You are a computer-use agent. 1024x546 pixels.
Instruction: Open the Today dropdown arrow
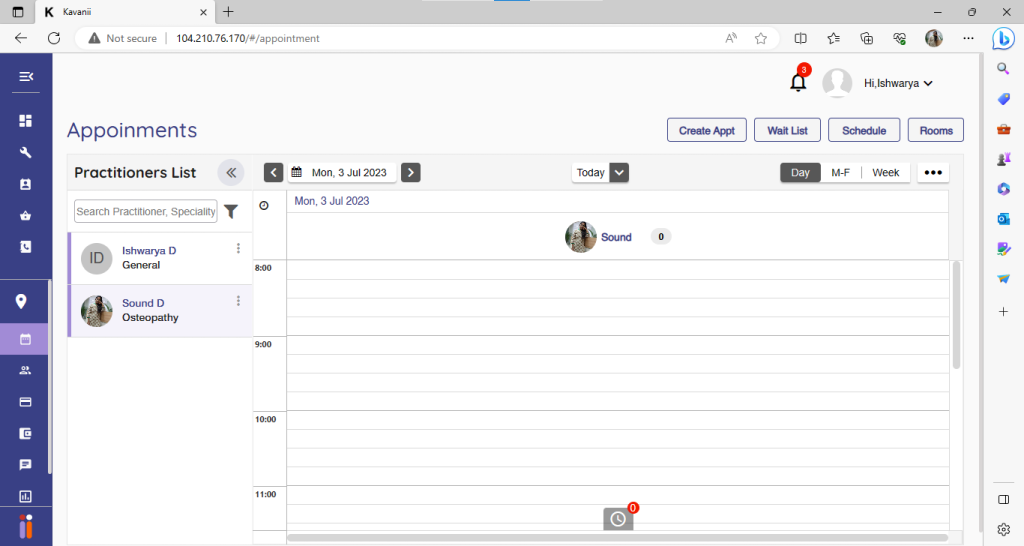[619, 173]
